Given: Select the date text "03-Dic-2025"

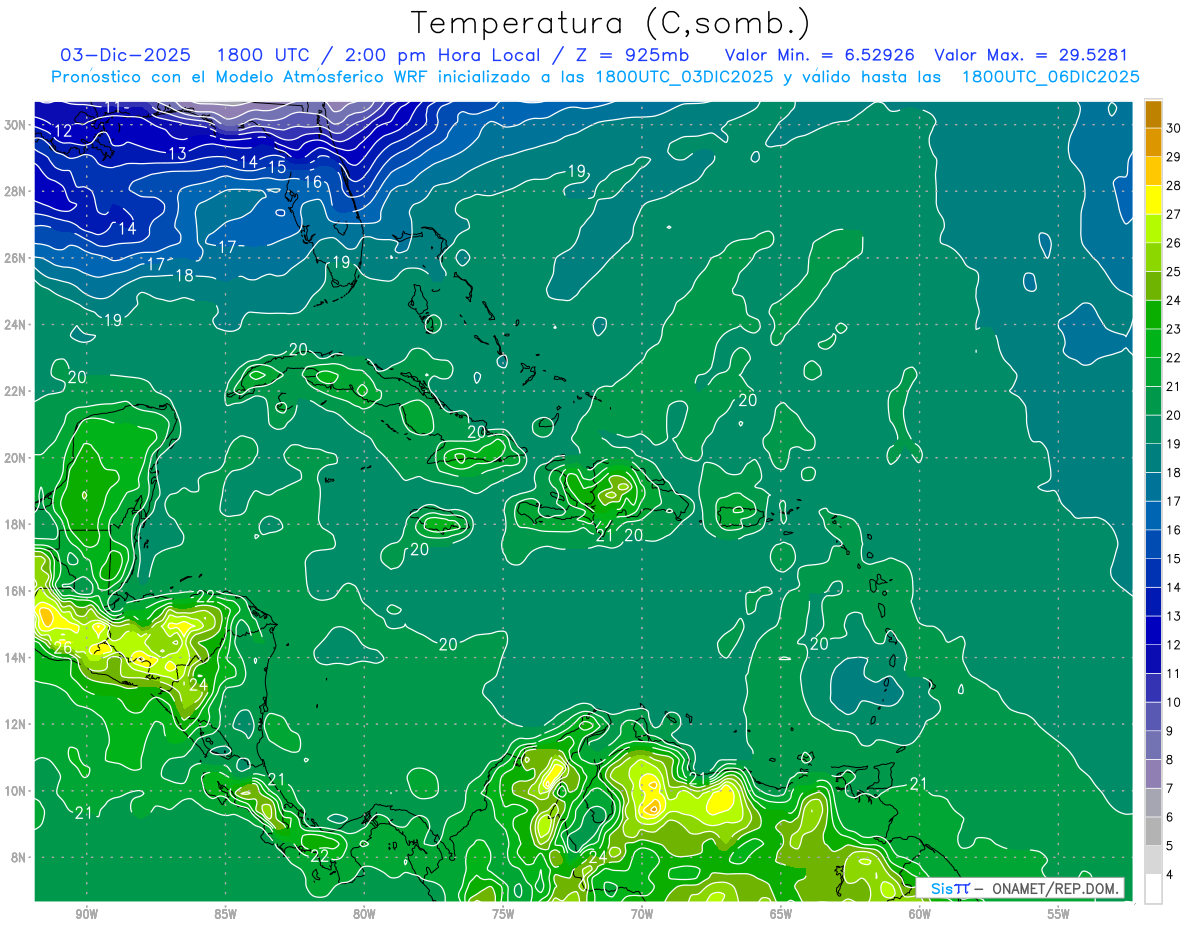Looking at the screenshot, I should click(125, 55).
